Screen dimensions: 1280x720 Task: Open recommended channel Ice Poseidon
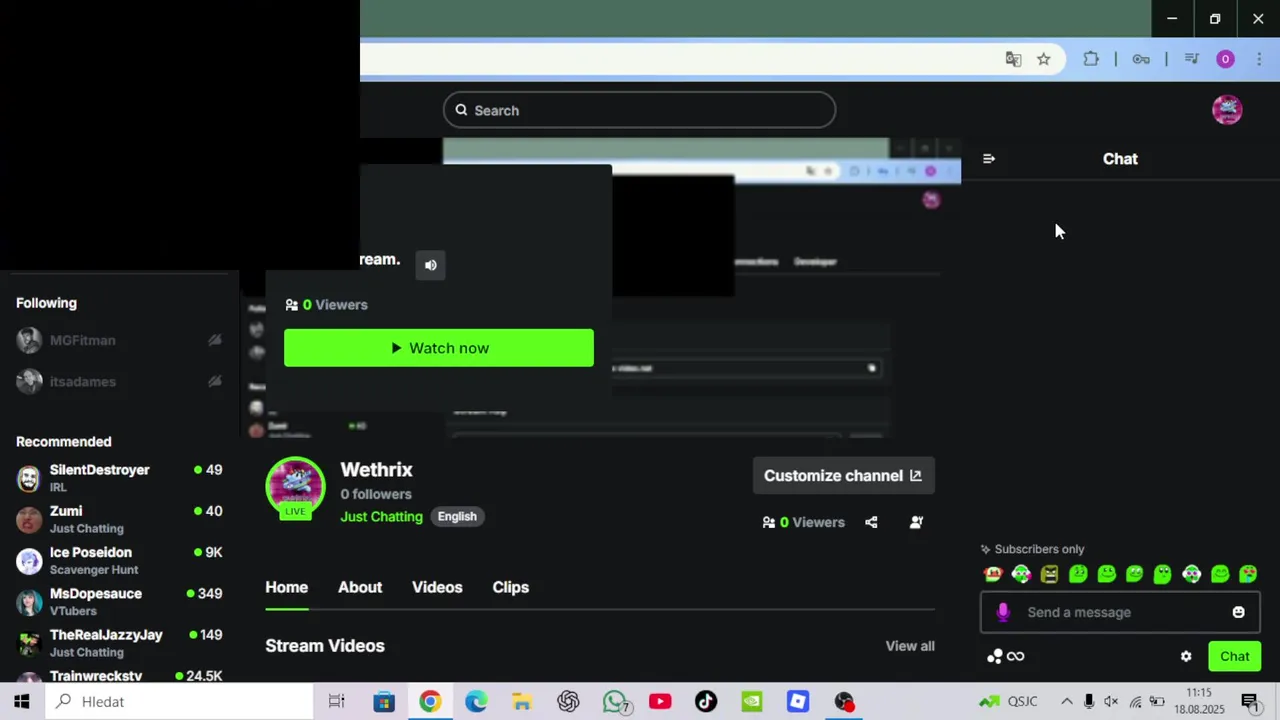pos(120,561)
